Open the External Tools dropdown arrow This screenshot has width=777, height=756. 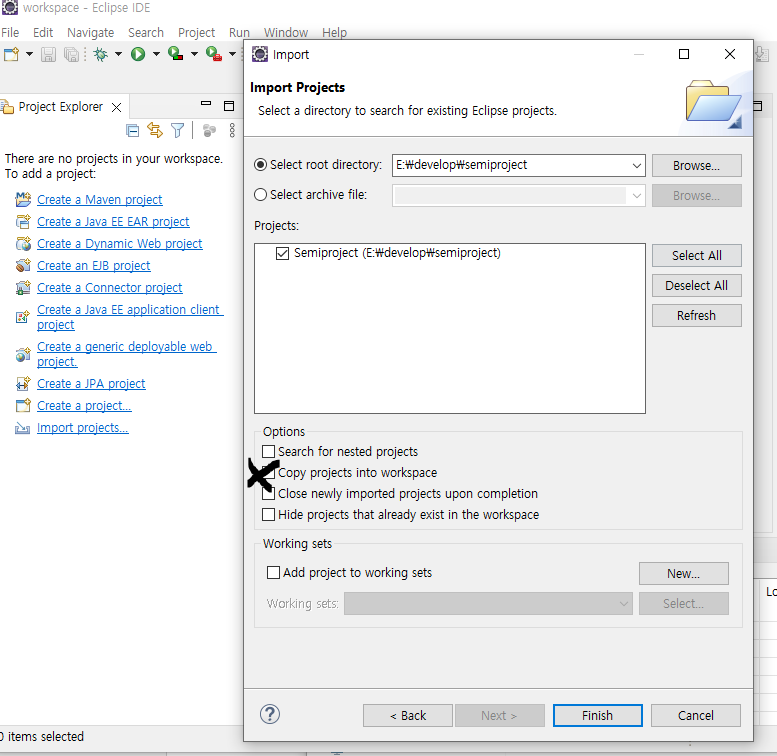coord(232,54)
